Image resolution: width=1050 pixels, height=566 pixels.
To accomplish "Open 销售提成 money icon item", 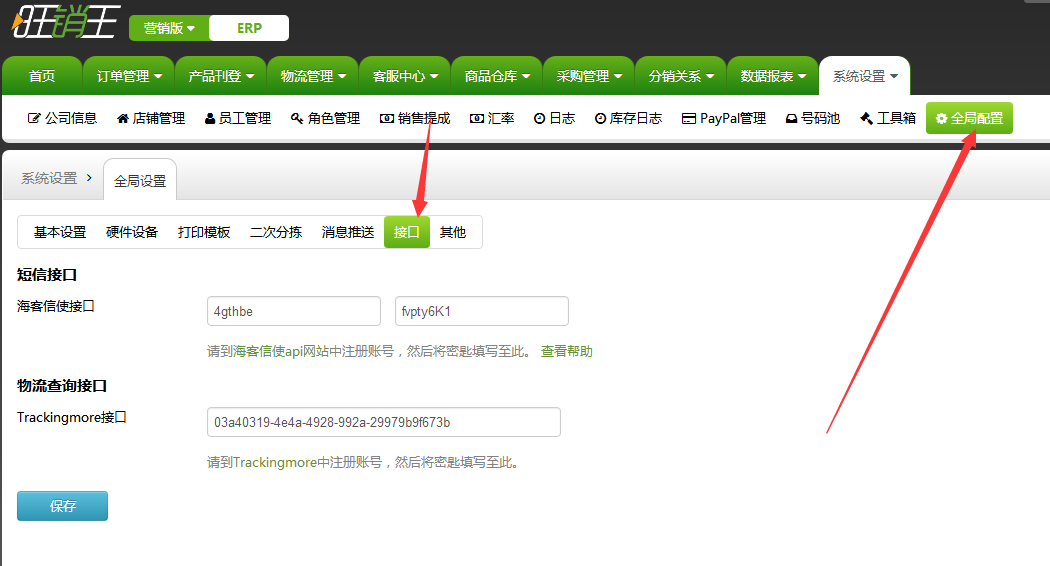I will [x=415, y=119].
